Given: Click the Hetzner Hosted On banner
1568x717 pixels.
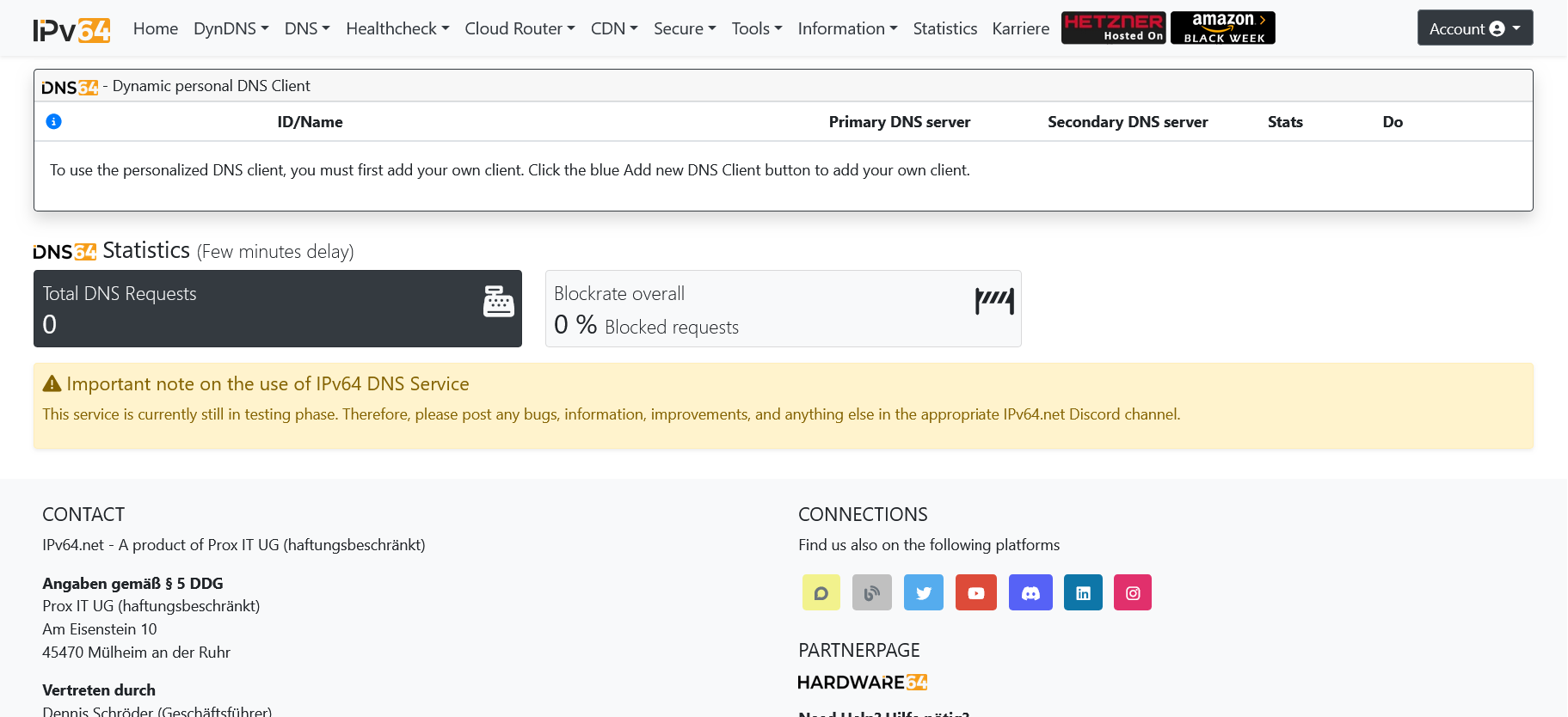Looking at the screenshot, I should click(1114, 28).
